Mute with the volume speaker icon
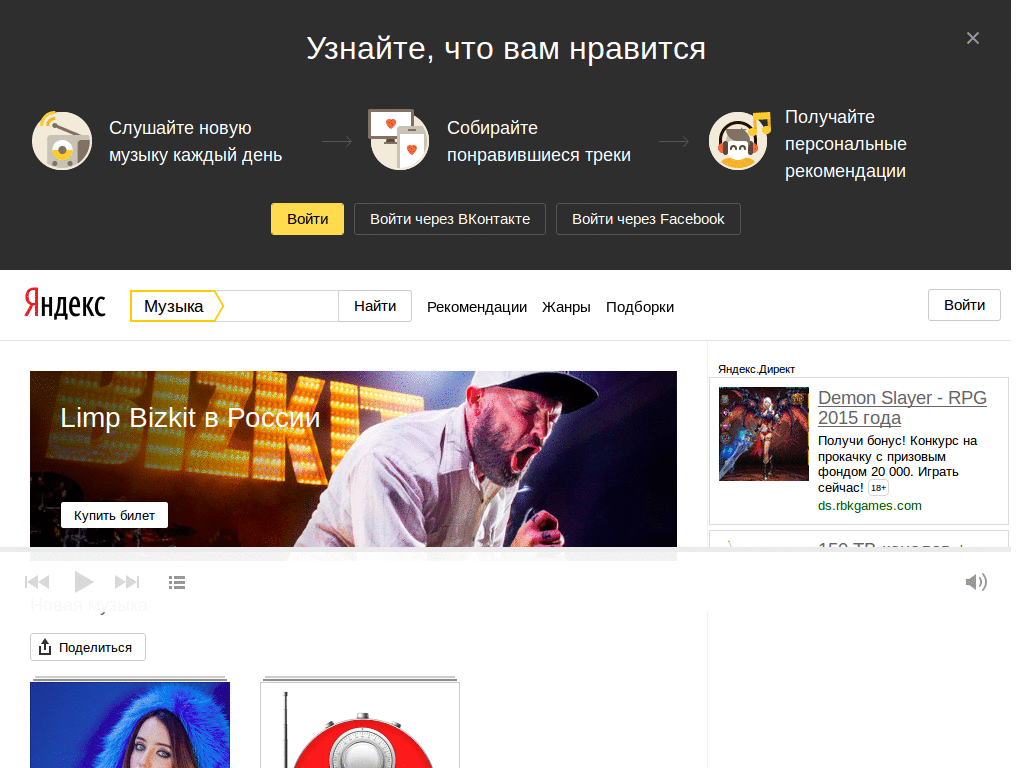 [976, 582]
